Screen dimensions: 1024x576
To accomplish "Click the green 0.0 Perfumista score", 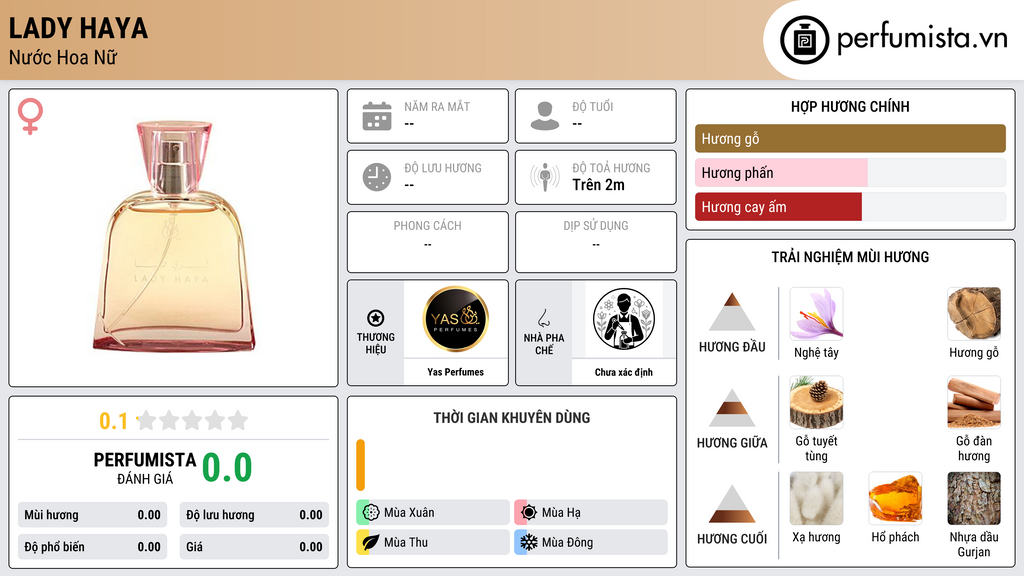I will (227, 467).
